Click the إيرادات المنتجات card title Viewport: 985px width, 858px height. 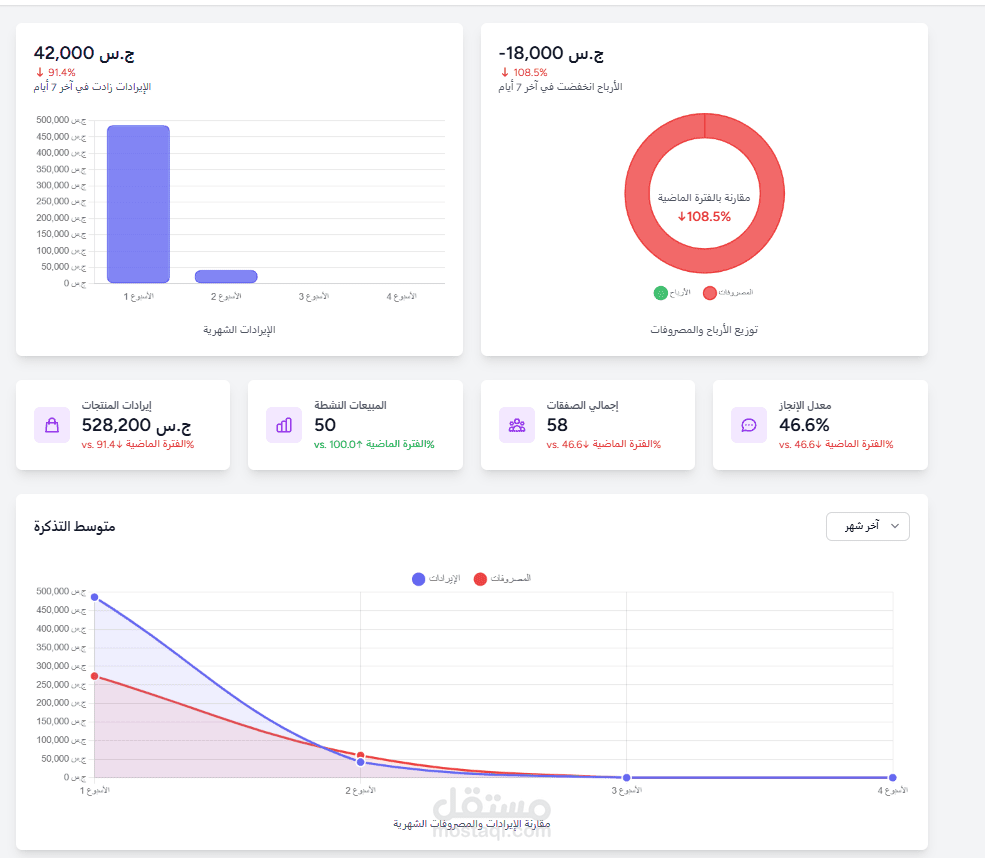pos(117,405)
